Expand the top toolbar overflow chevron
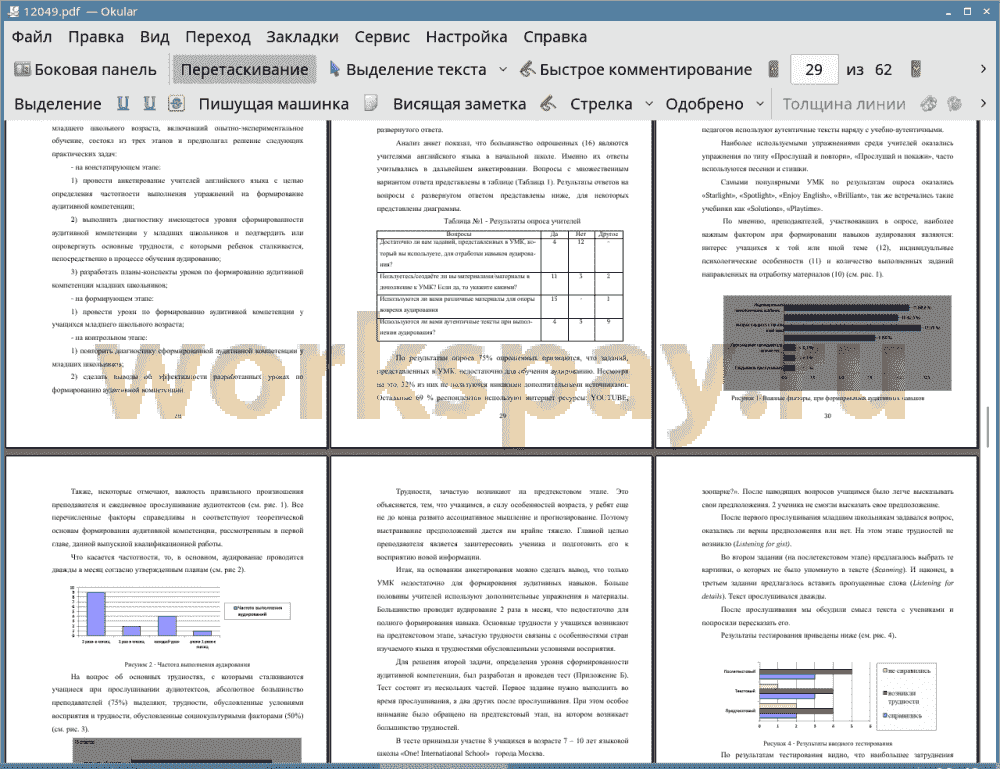Image resolution: width=1000 pixels, height=769 pixels. [x=983, y=69]
